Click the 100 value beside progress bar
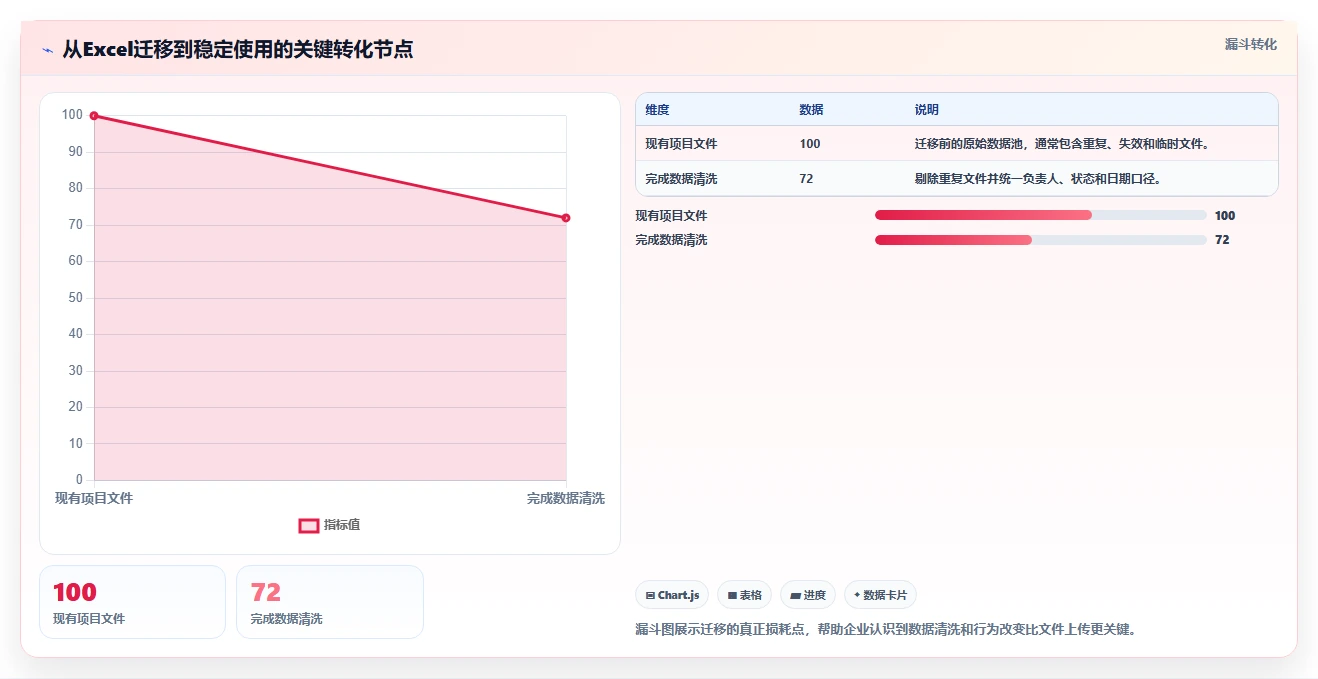Viewport: 1318px width, 679px height. [x=1225, y=216]
